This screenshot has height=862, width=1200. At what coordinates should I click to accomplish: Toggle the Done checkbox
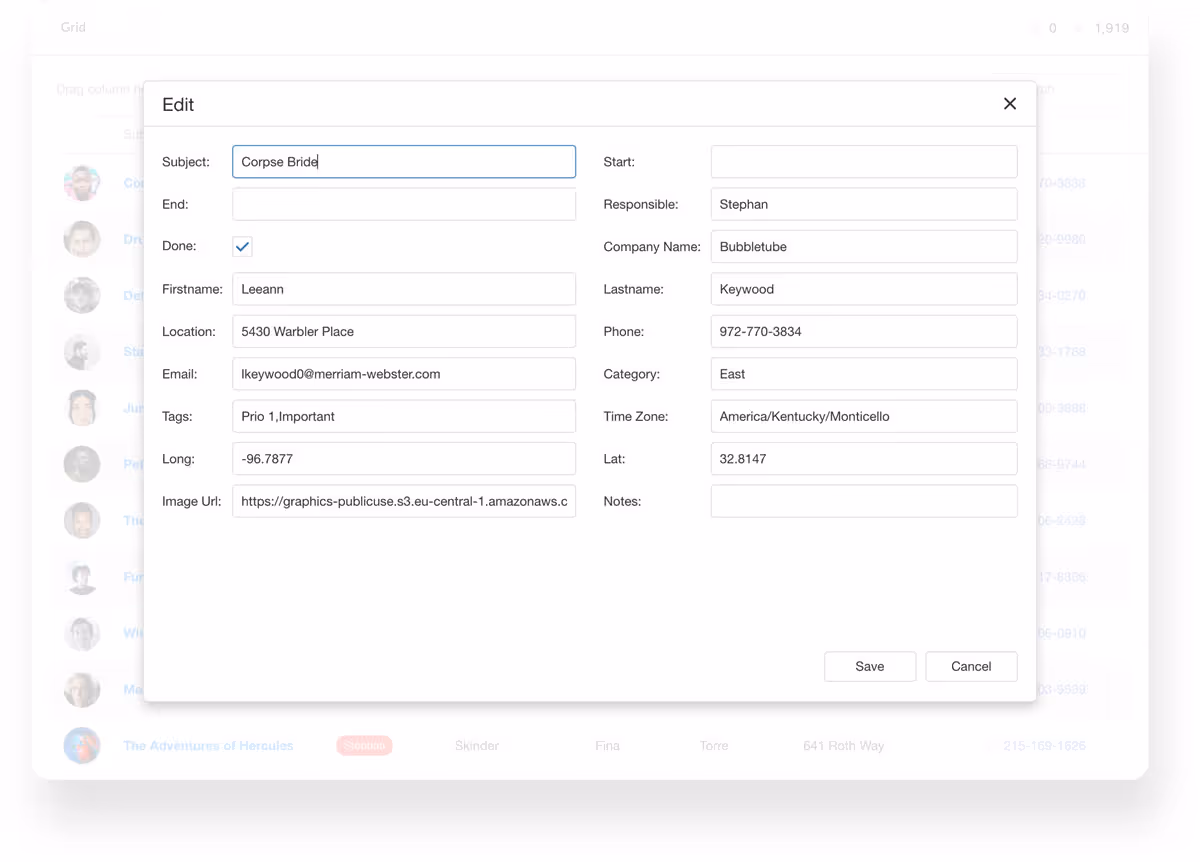pyautogui.click(x=242, y=246)
